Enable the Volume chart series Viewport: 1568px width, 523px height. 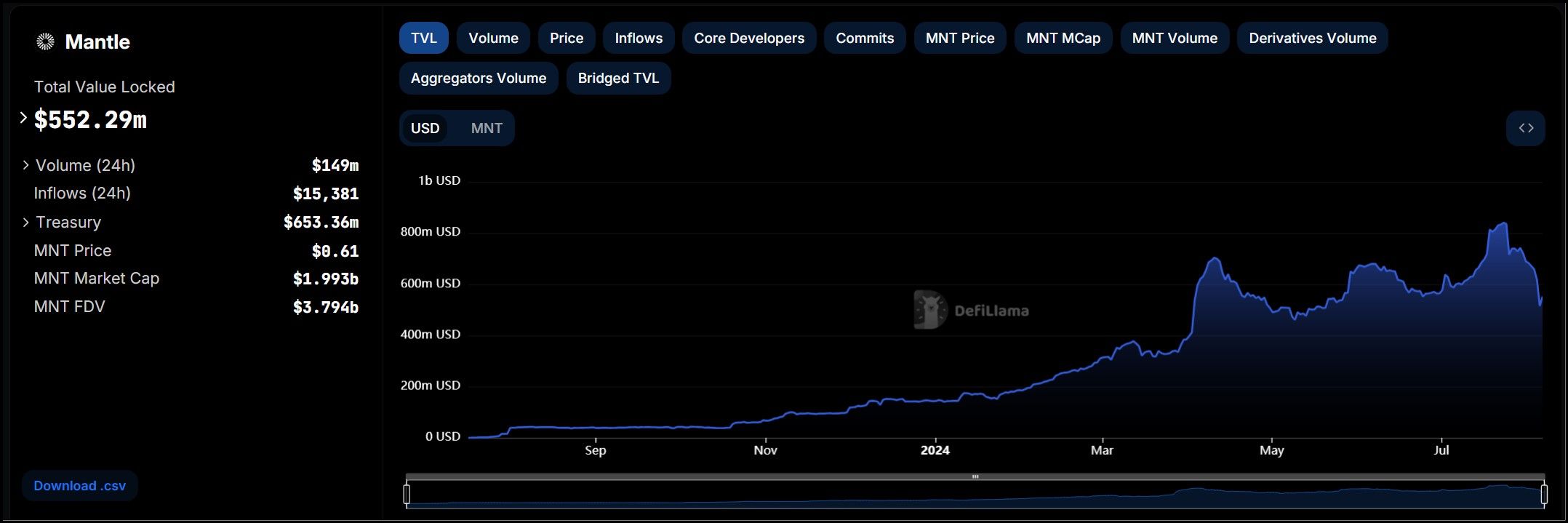point(493,39)
